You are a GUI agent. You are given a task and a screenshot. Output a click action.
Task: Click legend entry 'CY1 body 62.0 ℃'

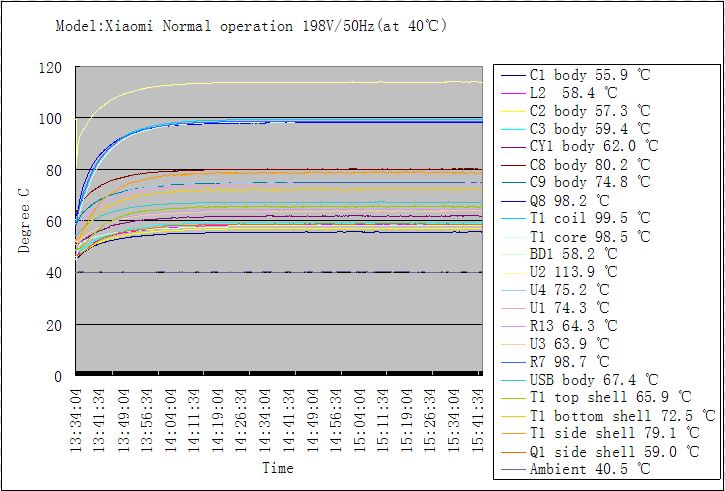(x=580, y=147)
